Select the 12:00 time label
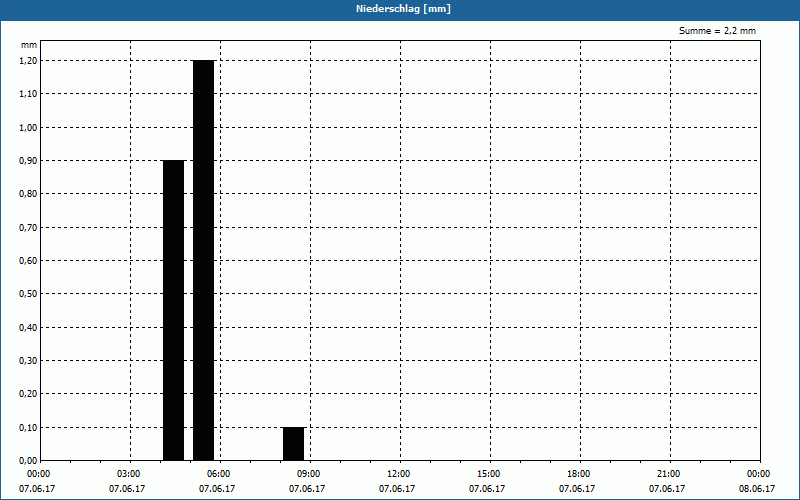 coord(398,474)
